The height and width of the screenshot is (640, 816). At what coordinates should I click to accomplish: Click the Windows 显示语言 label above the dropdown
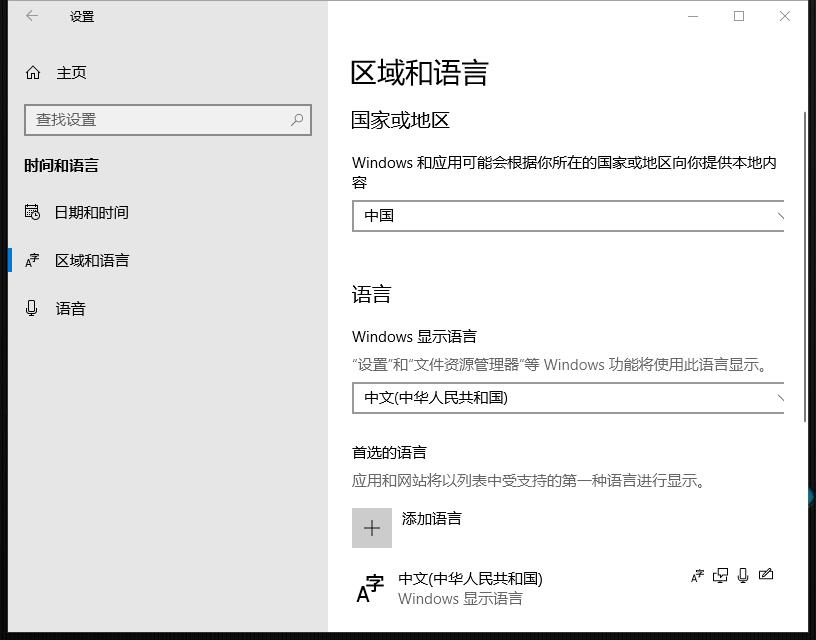click(x=414, y=337)
